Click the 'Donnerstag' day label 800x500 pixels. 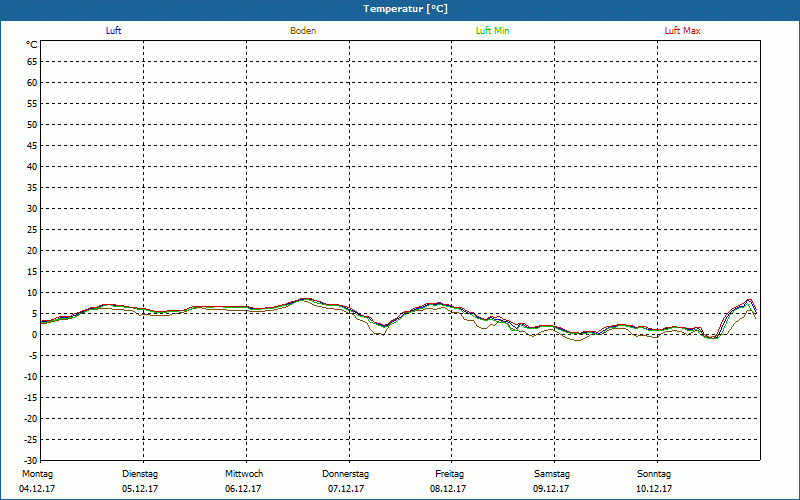(345, 474)
